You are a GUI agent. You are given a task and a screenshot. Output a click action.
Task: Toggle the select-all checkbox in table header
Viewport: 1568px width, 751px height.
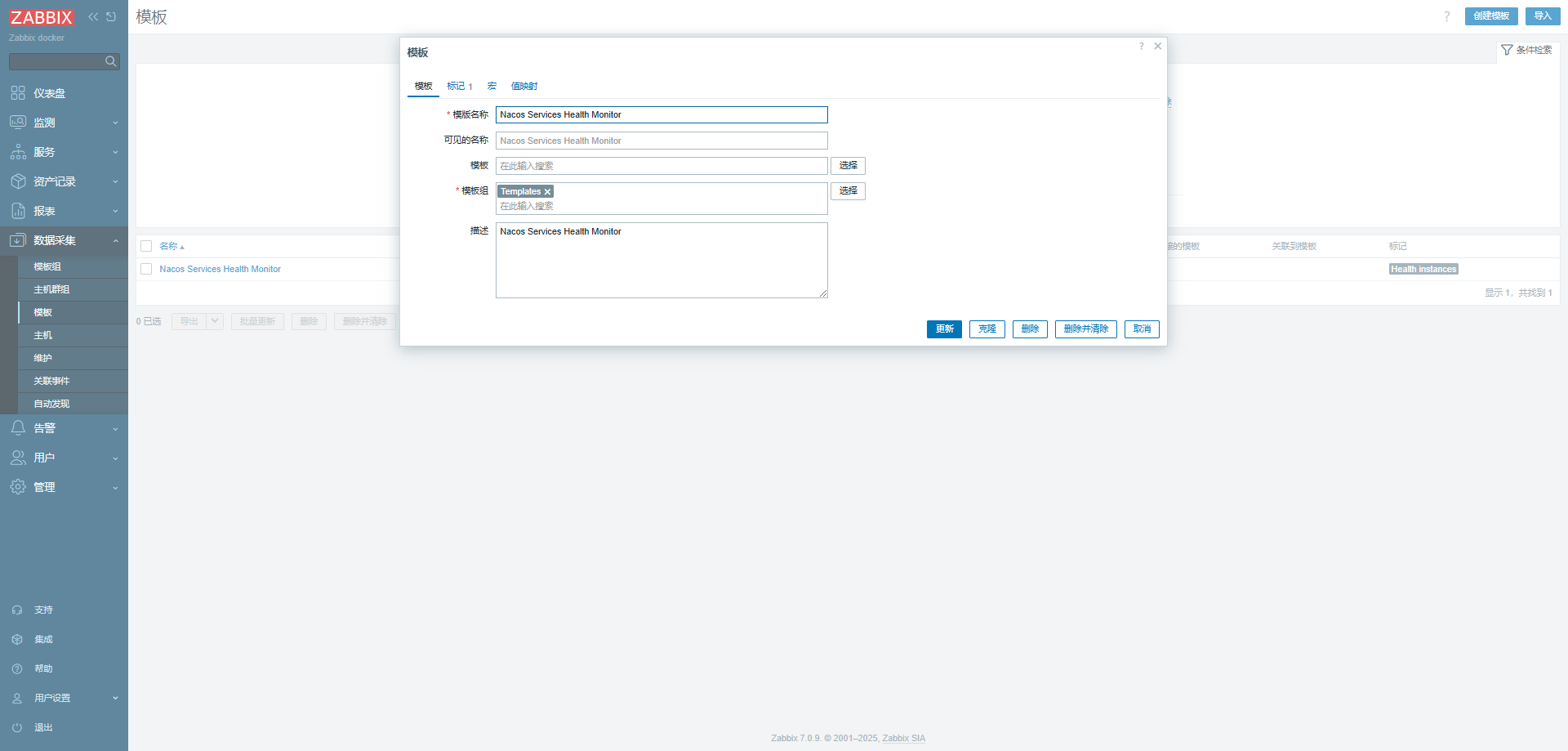(146, 246)
